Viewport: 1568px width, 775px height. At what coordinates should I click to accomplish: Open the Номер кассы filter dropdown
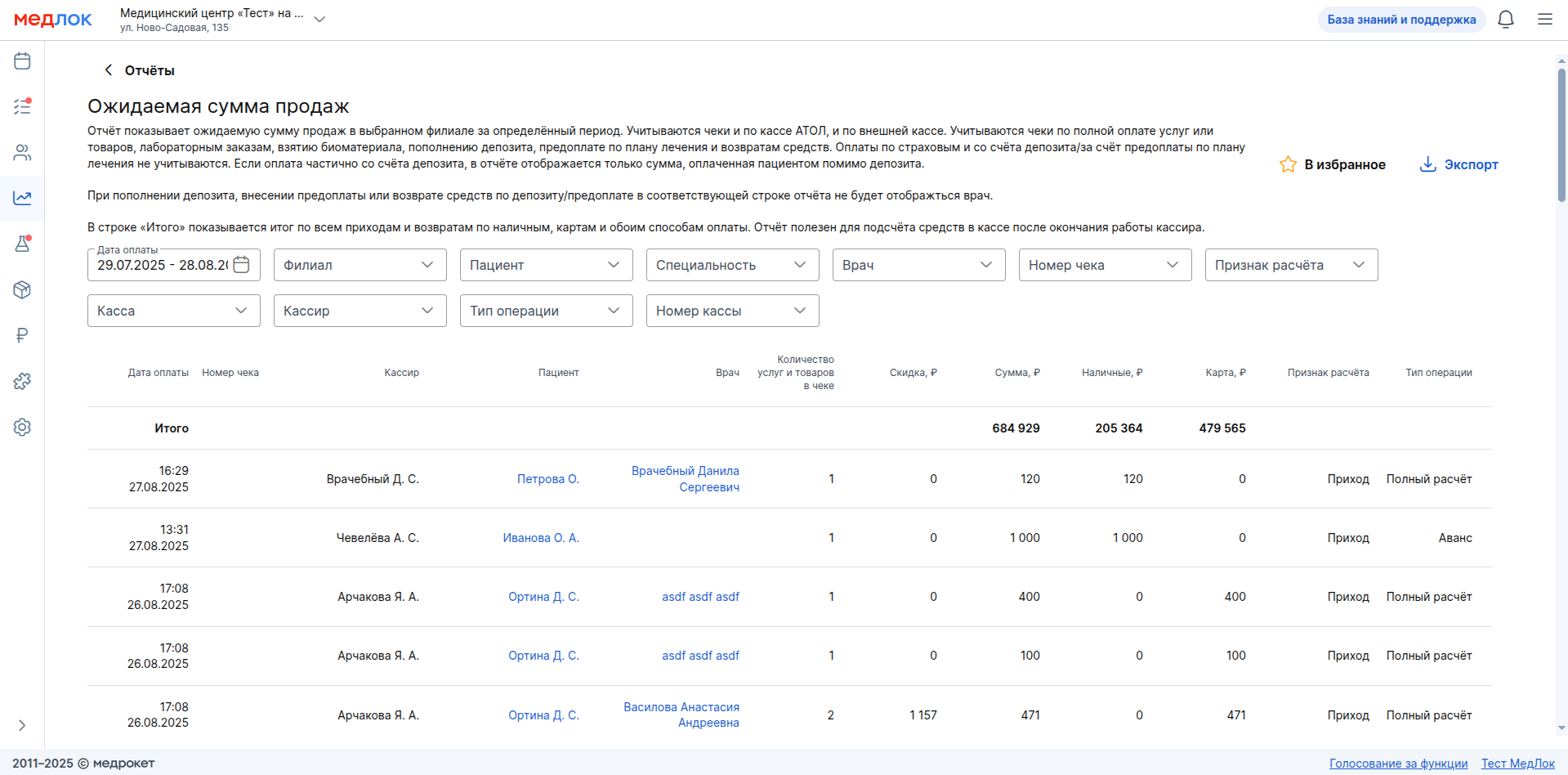(x=733, y=311)
